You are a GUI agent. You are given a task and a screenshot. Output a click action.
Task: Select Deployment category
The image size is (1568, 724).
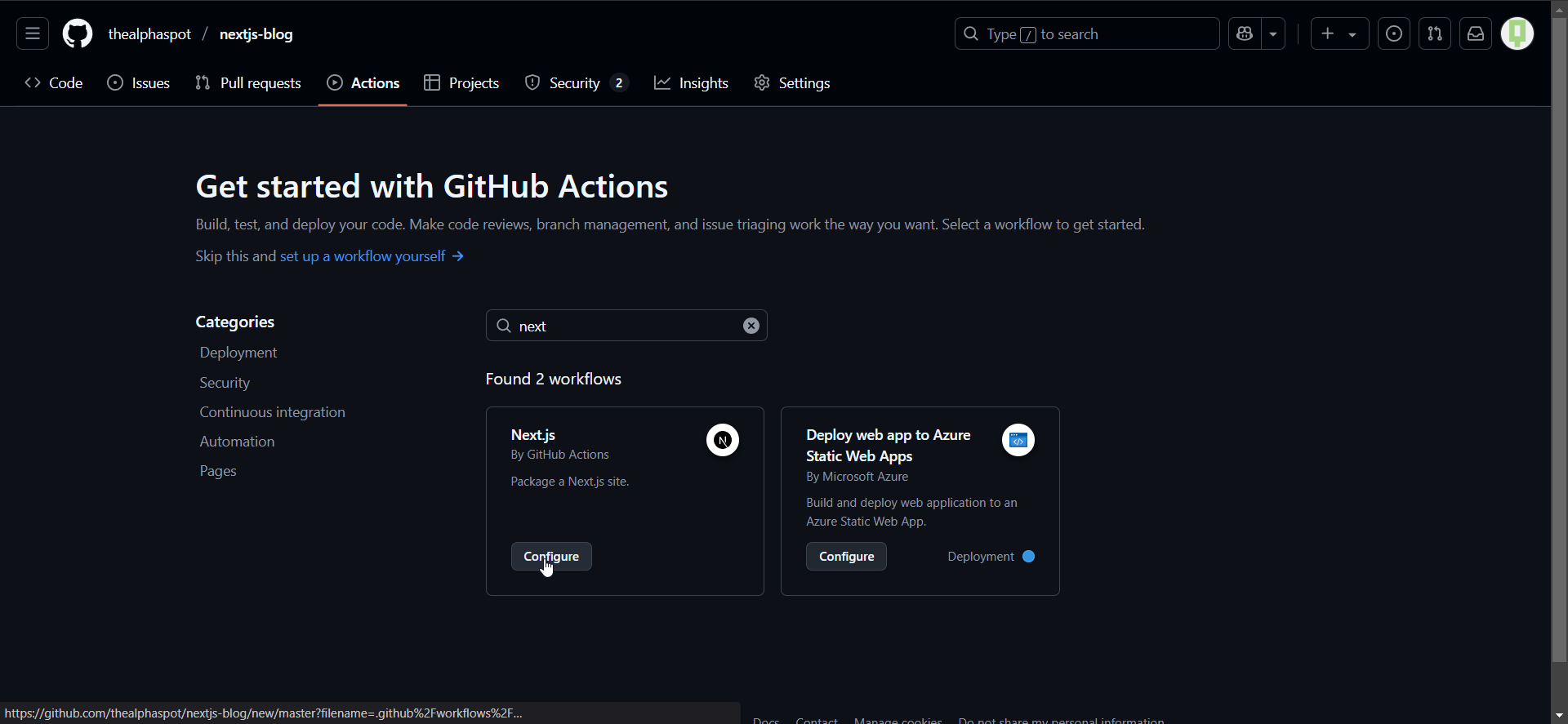click(x=238, y=353)
